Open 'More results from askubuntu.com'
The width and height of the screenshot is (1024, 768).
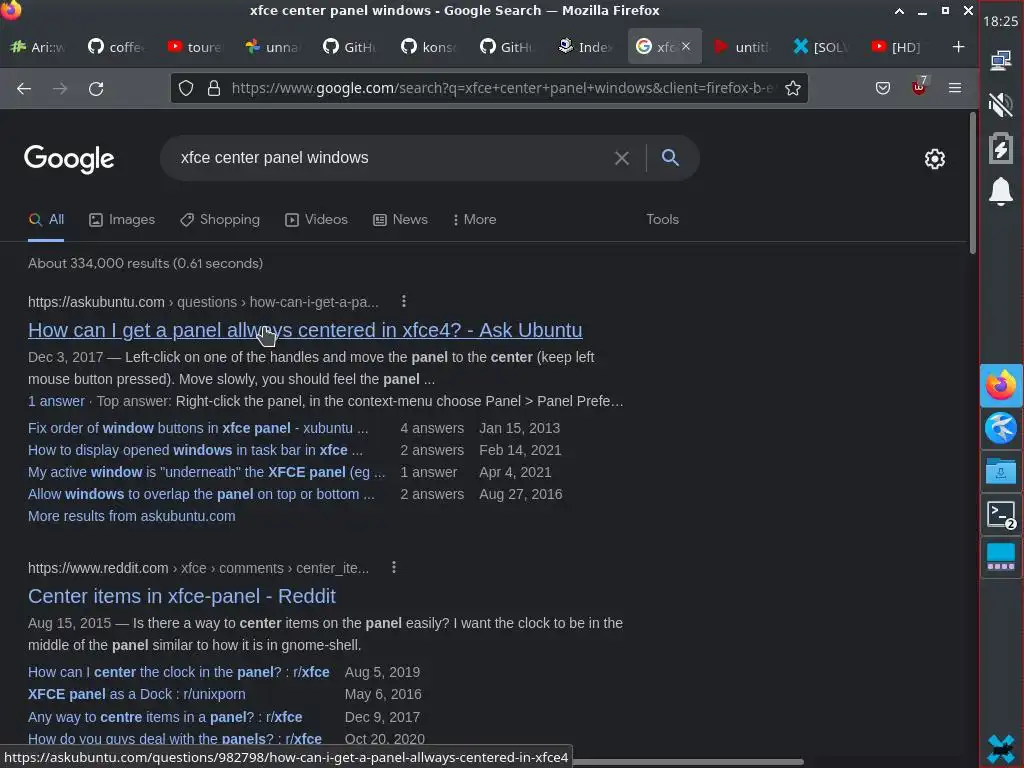132,516
